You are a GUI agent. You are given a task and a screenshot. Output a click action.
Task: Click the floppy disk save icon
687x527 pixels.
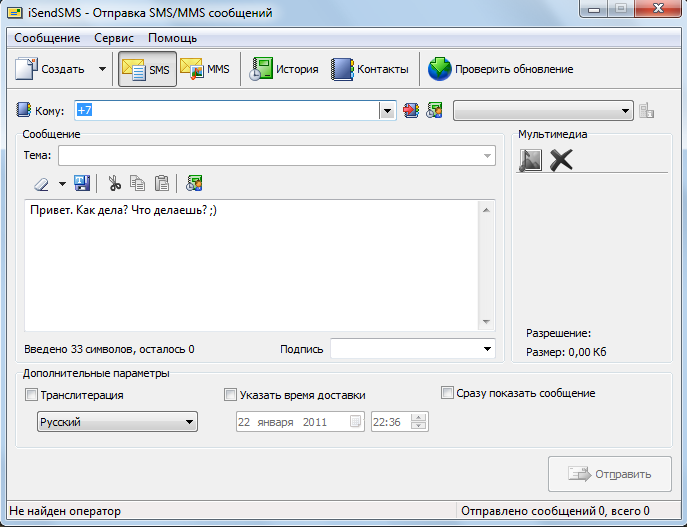point(82,183)
